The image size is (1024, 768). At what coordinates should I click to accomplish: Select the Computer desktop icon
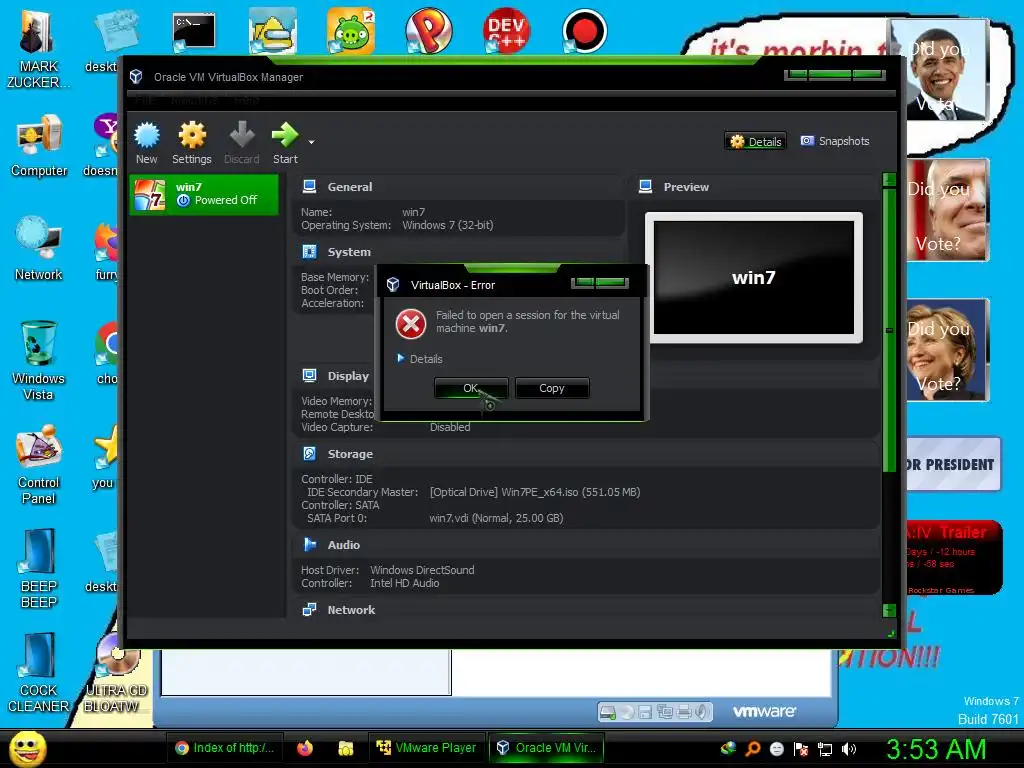(39, 146)
